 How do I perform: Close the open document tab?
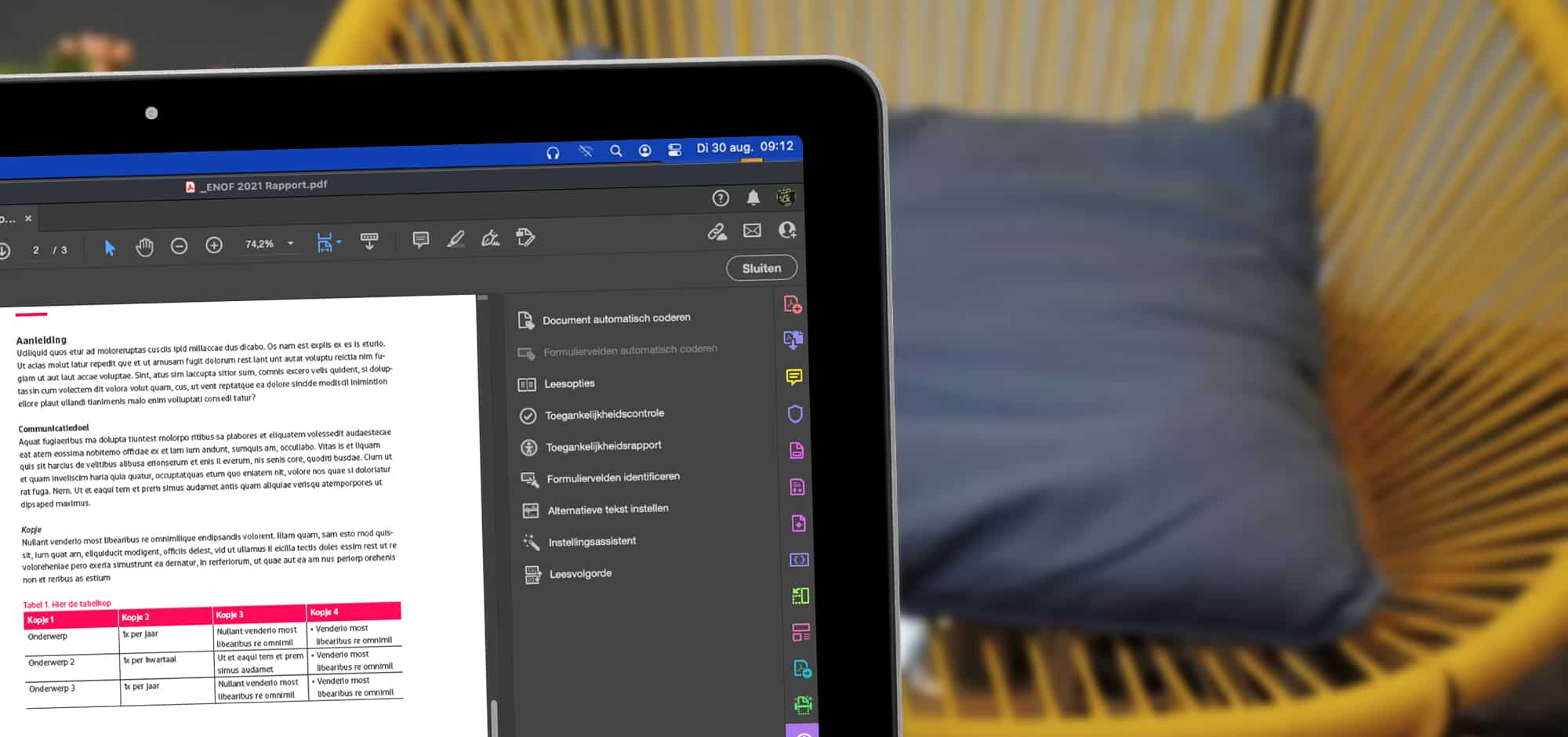[28, 219]
